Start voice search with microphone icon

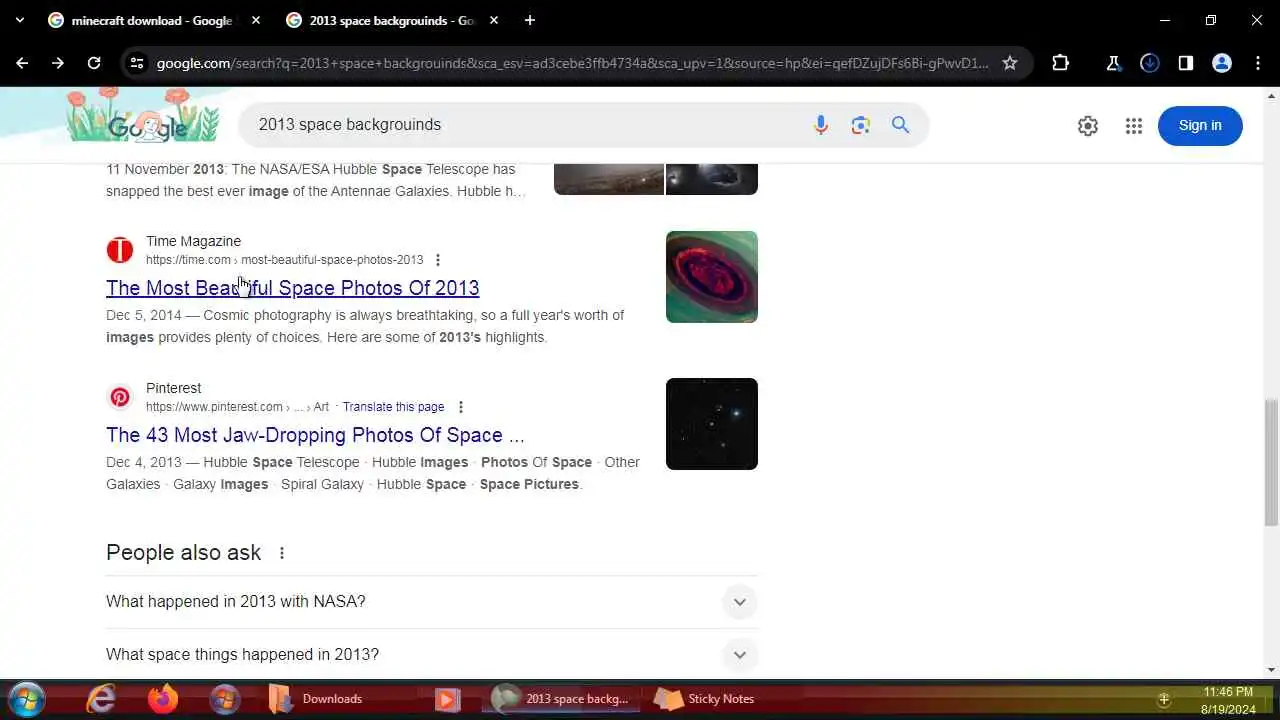(x=821, y=125)
